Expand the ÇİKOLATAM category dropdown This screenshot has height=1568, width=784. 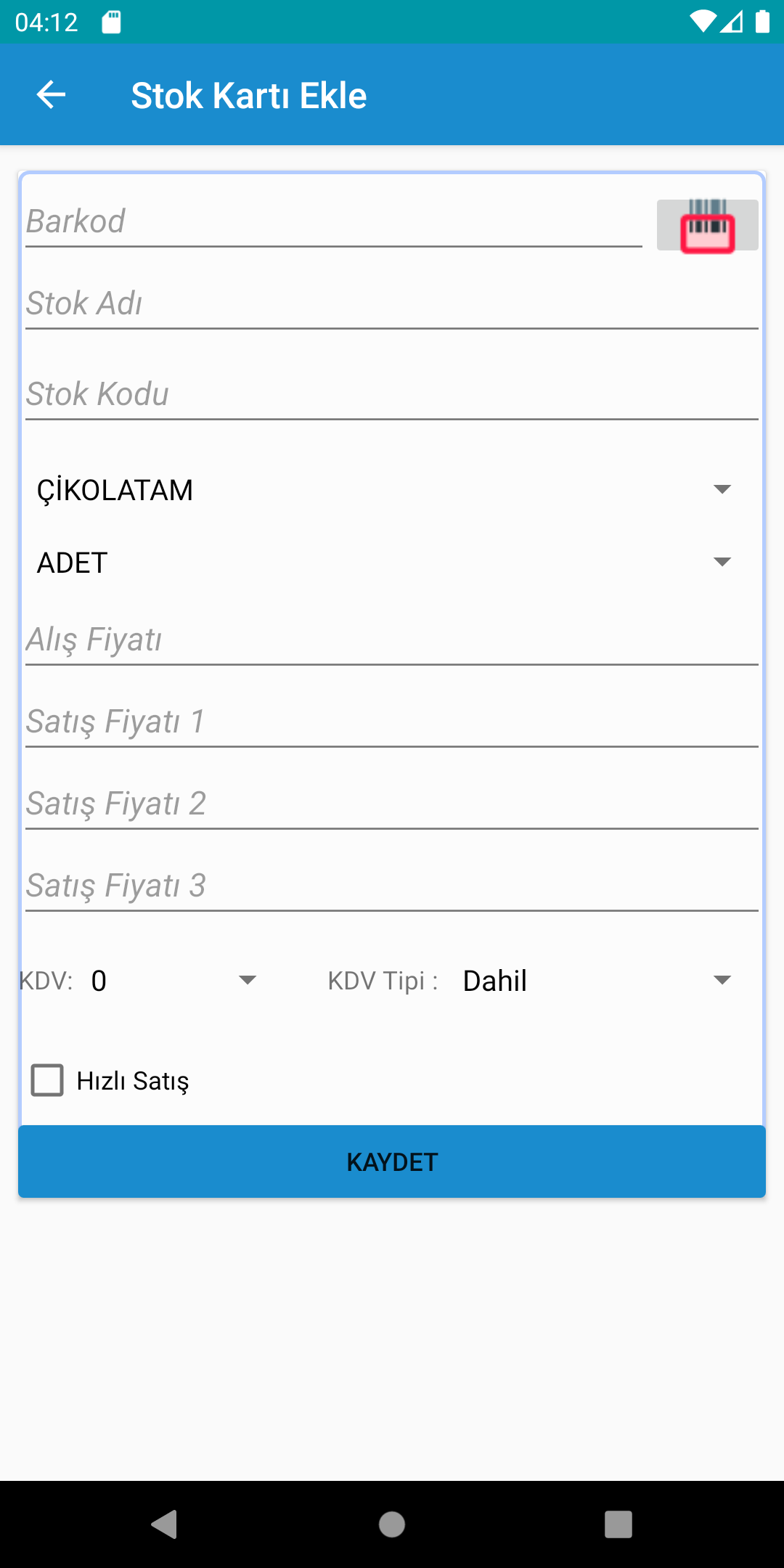(383, 490)
